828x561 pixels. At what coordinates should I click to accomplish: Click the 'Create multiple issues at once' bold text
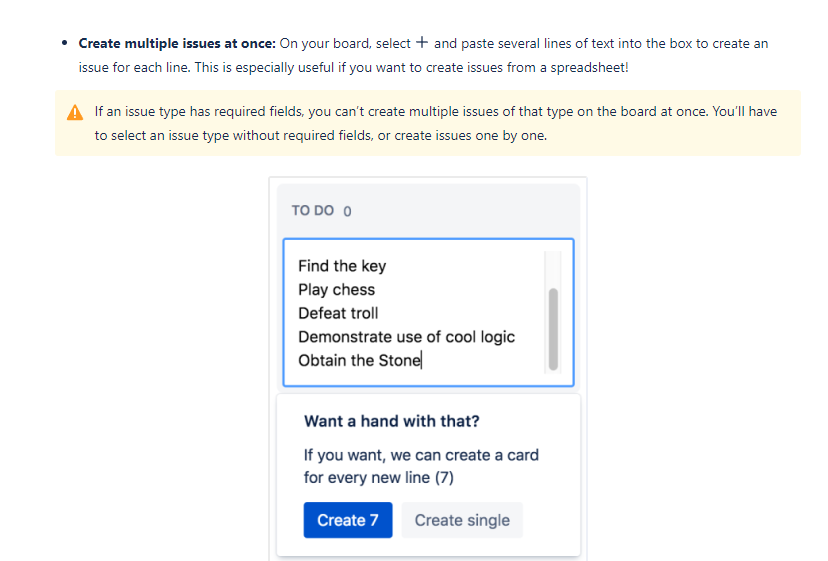(177, 43)
